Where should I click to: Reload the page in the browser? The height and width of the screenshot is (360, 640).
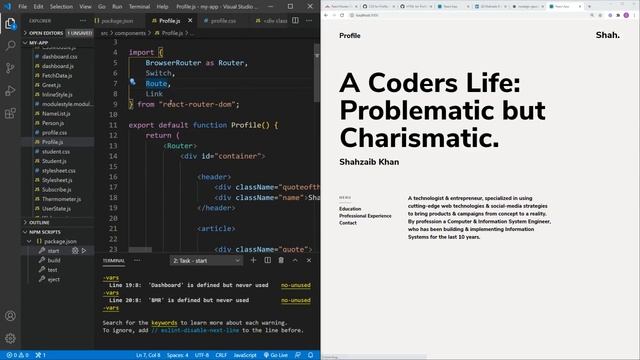[x=342, y=15]
